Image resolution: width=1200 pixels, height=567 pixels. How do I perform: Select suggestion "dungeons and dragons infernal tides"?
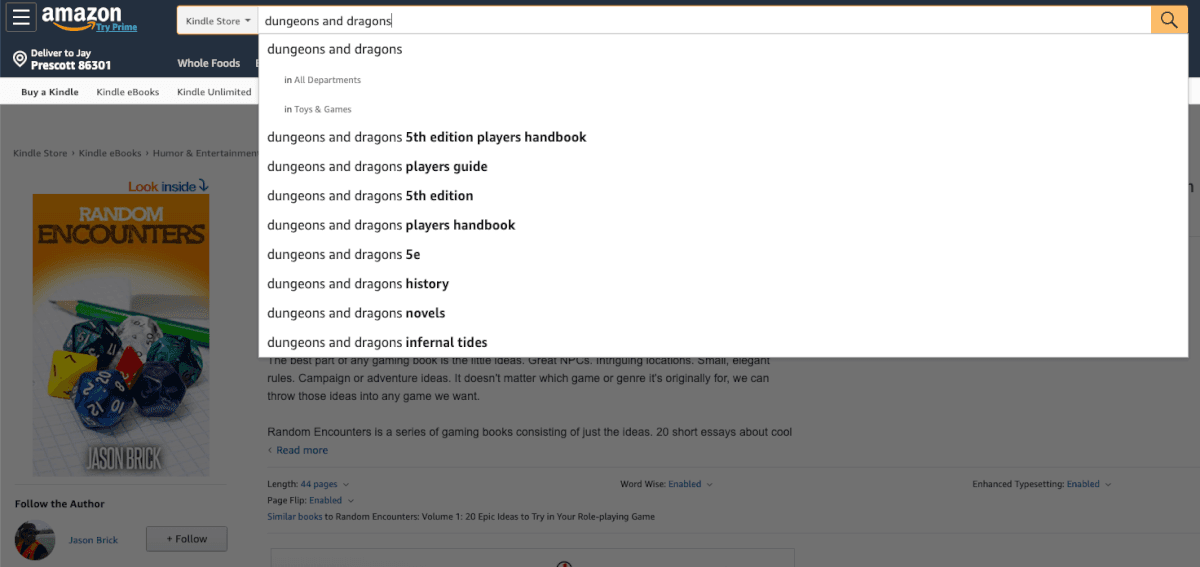(x=722, y=342)
